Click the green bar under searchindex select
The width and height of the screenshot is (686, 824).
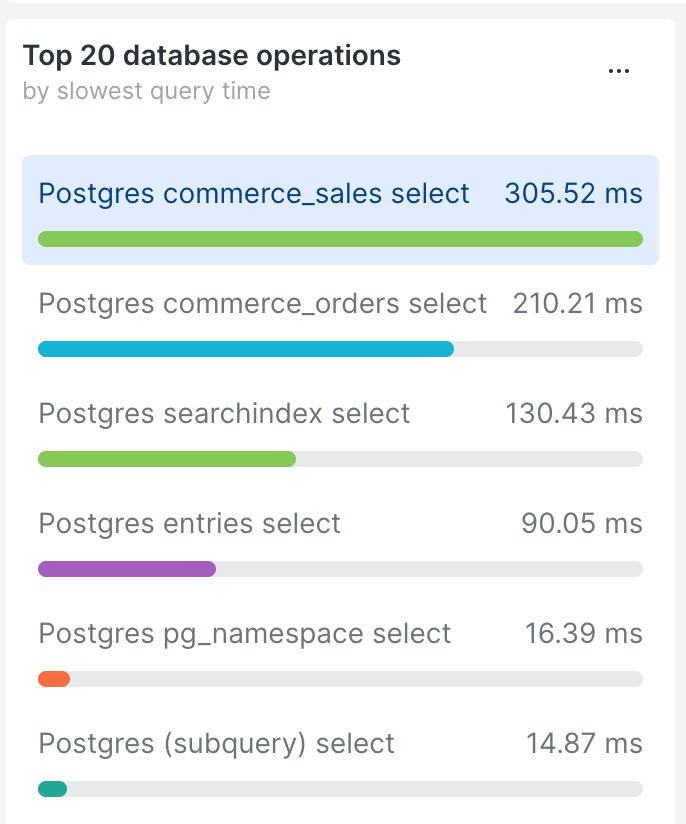tap(166, 458)
